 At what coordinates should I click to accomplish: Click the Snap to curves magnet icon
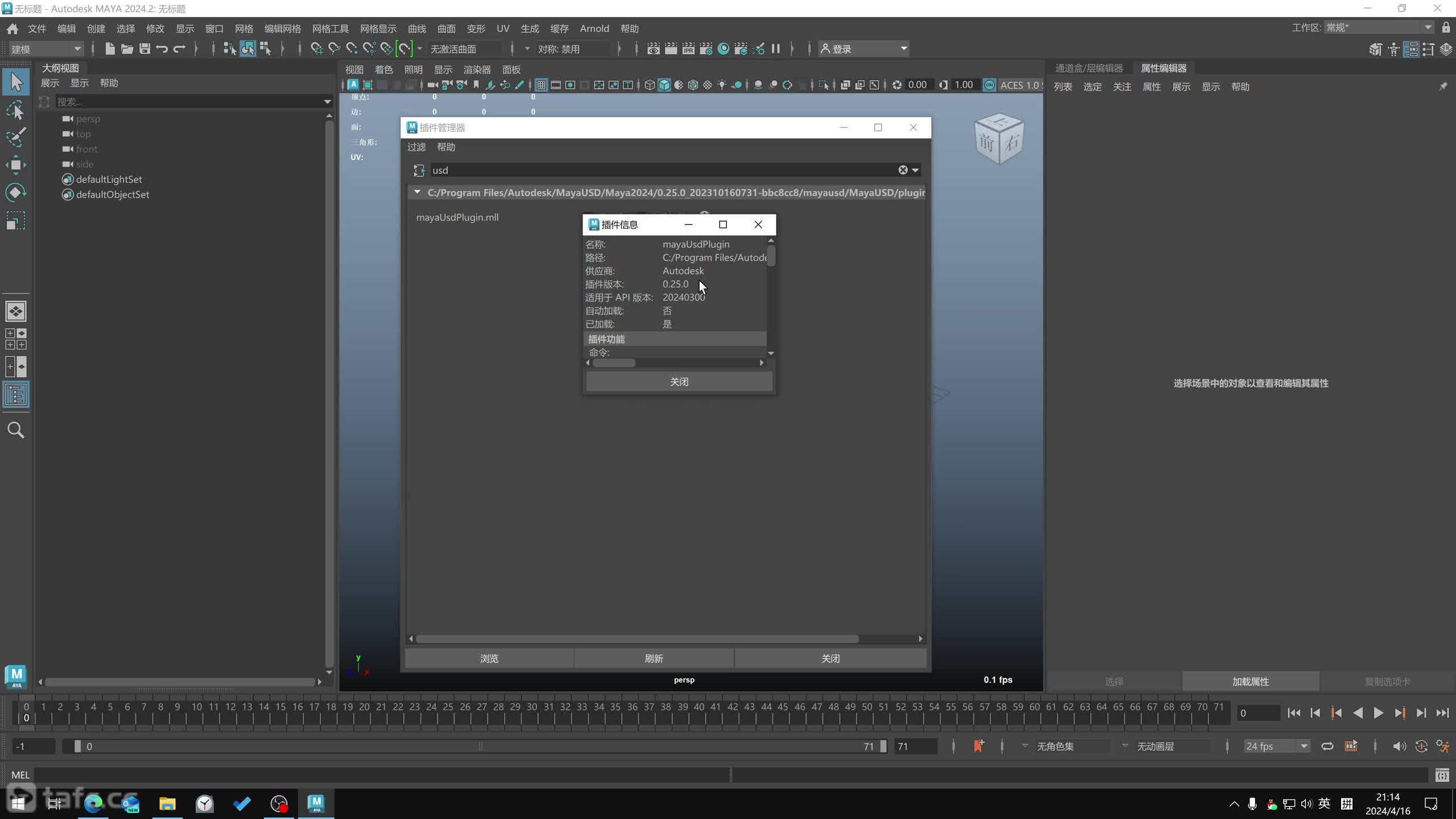click(334, 49)
